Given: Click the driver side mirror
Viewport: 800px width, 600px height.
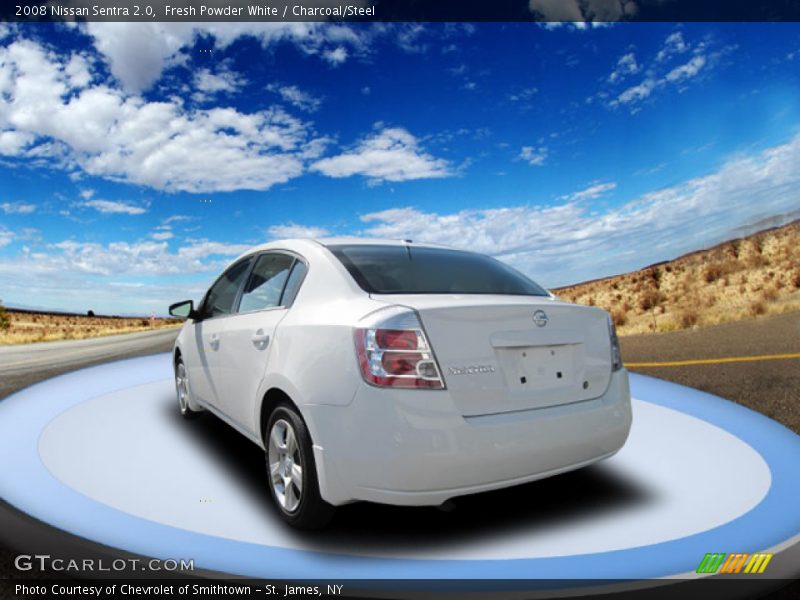Looking at the screenshot, I should [181, 309].
